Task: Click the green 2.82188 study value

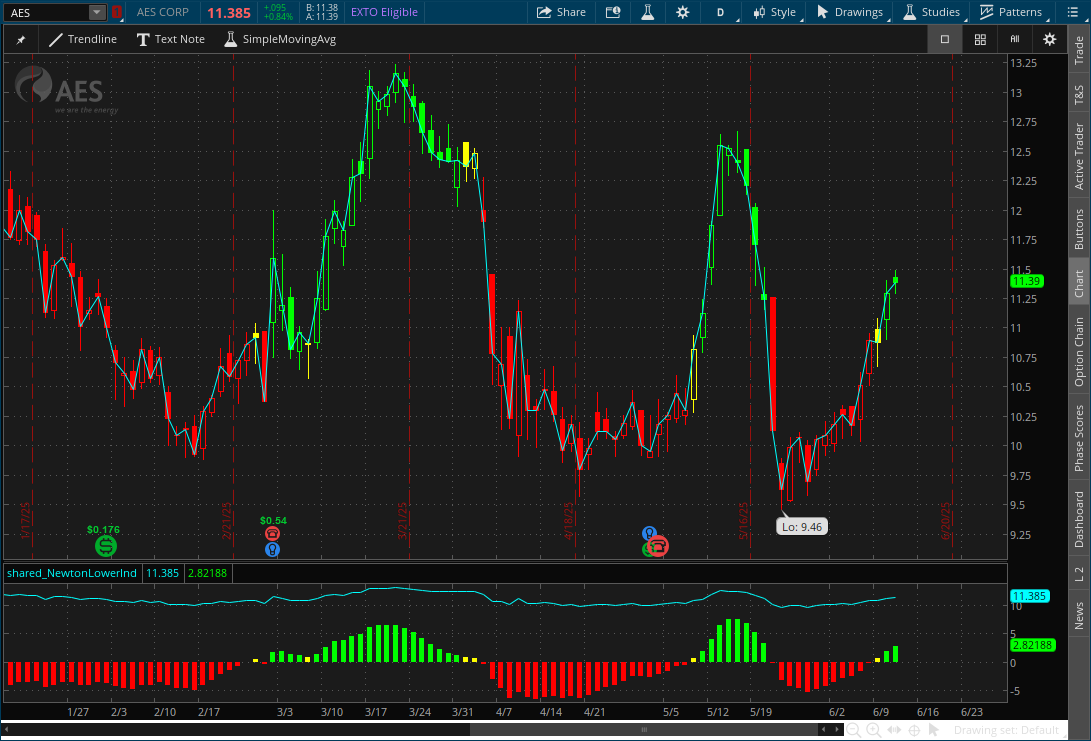Action: point(207,573)
